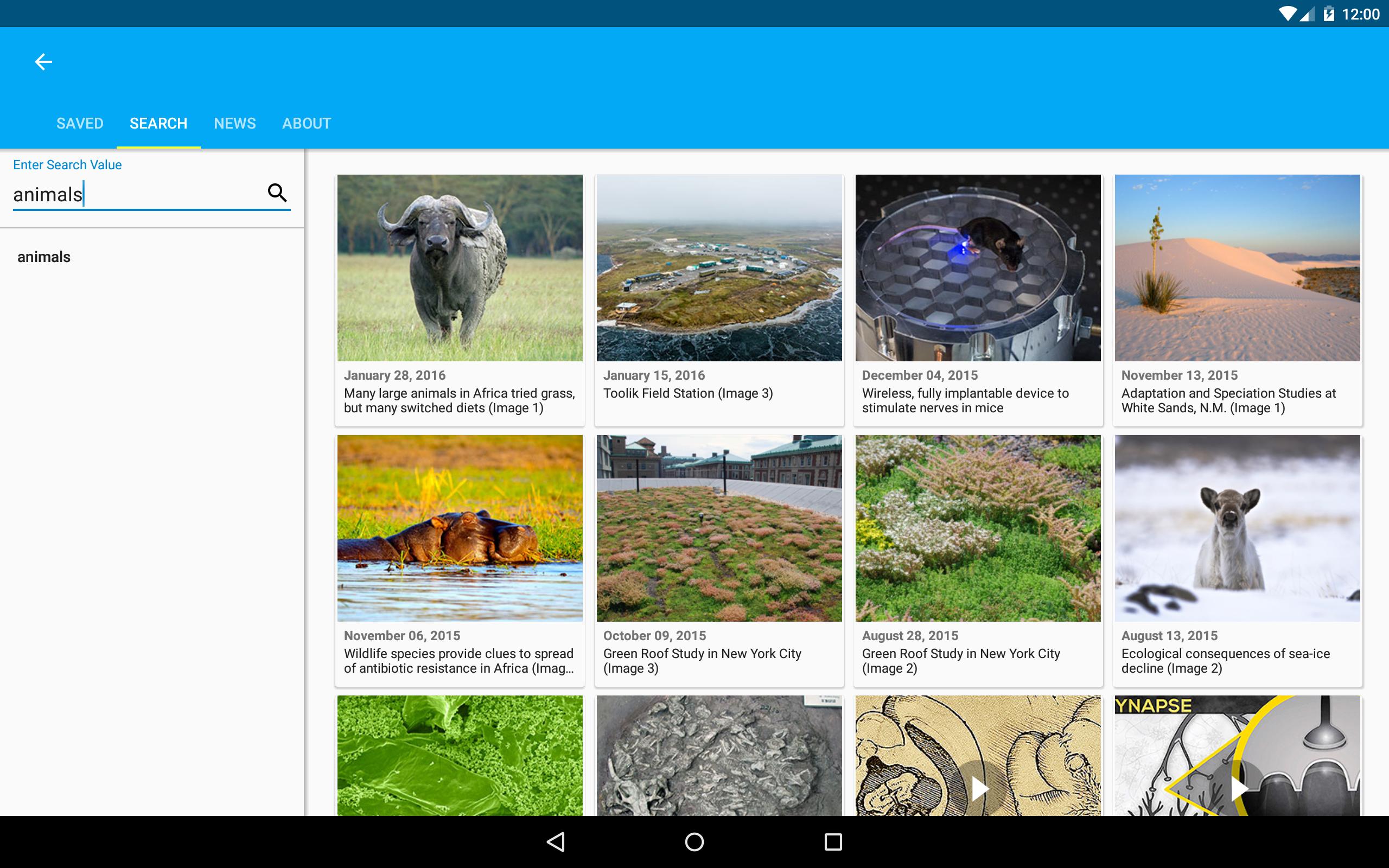Open the mouse on implantable device photo
Screen dimensions: 1389x868
978,267
